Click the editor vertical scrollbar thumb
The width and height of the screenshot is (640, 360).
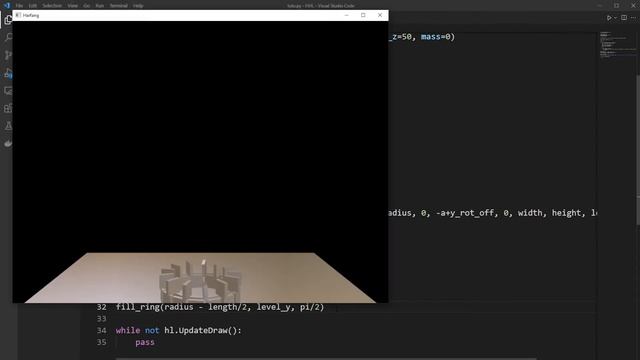[x=638, y=149]
